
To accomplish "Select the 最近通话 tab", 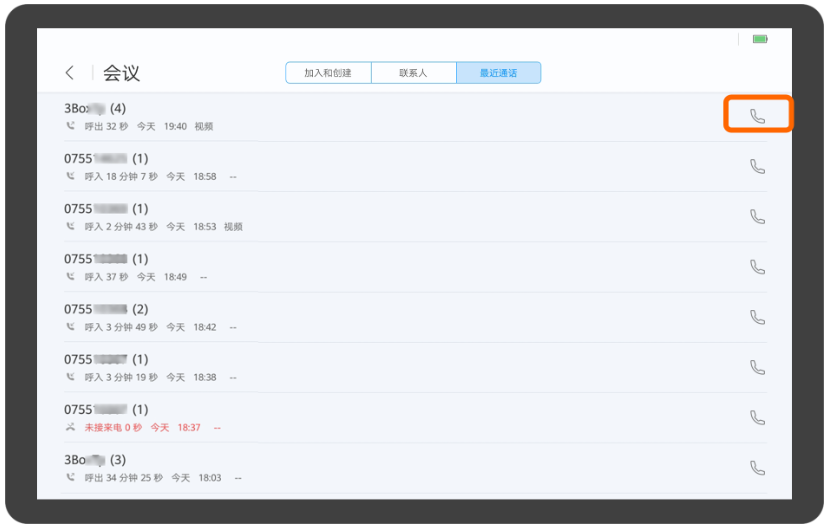I will click(x=498, y=73).
